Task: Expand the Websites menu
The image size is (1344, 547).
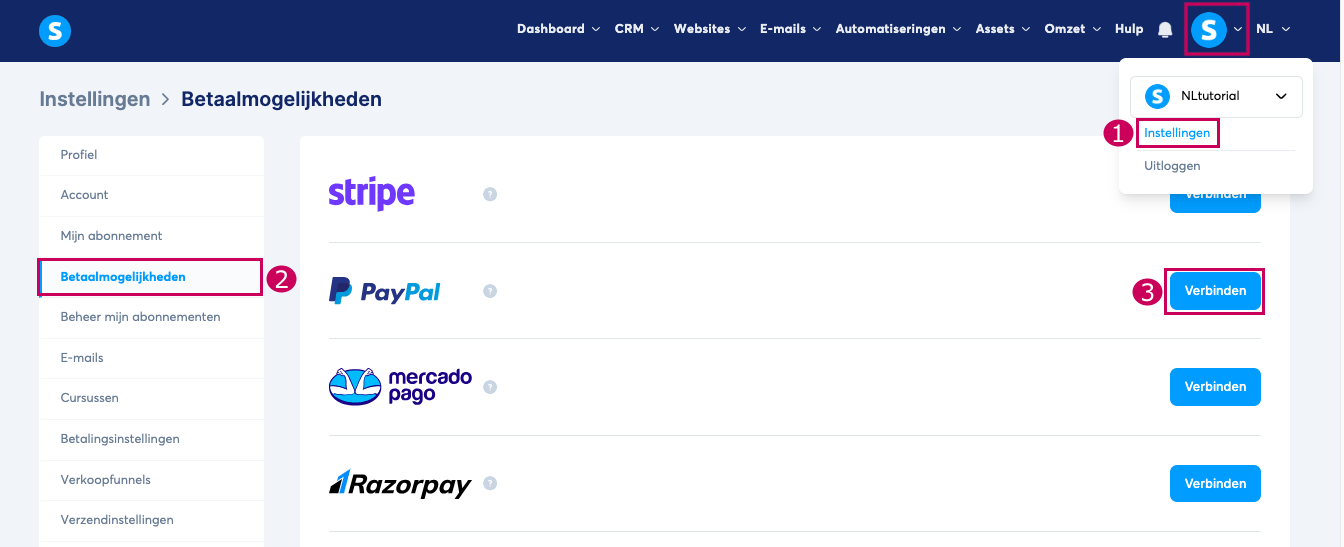Action: tap(710, 29)
